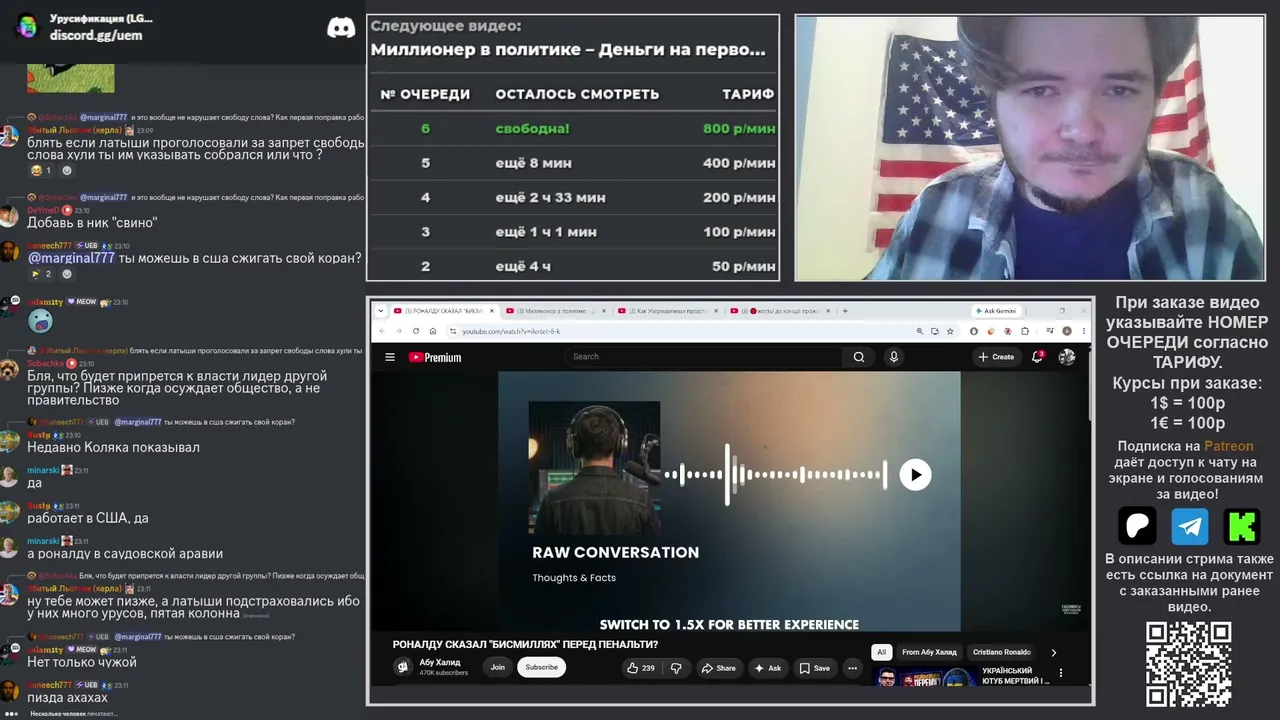The height and width of the screenshot is (720, 1280).
Task: Click the browser zoom magnifier icon
Action: [x=920, y=331]
